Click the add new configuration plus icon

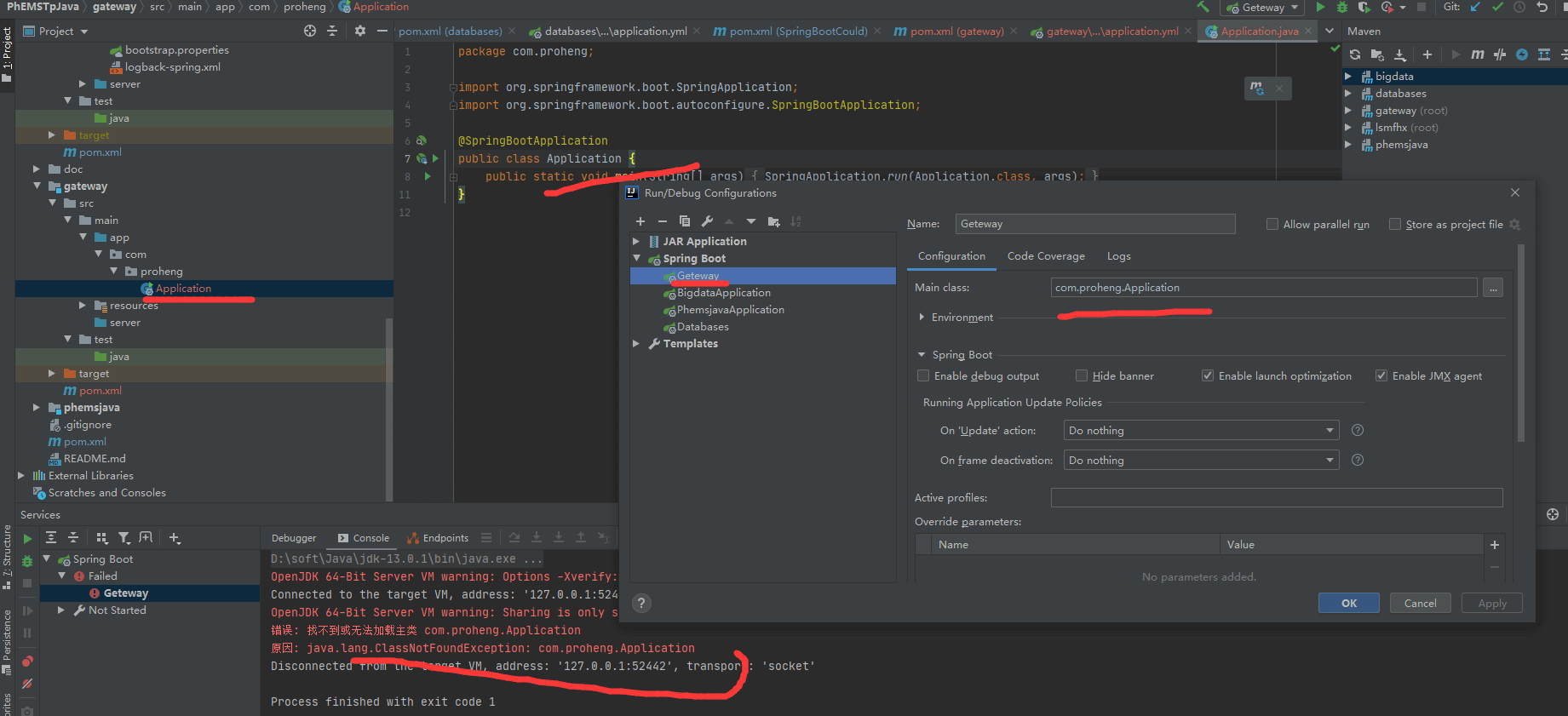pyautogui.click(x=640, y=221)
